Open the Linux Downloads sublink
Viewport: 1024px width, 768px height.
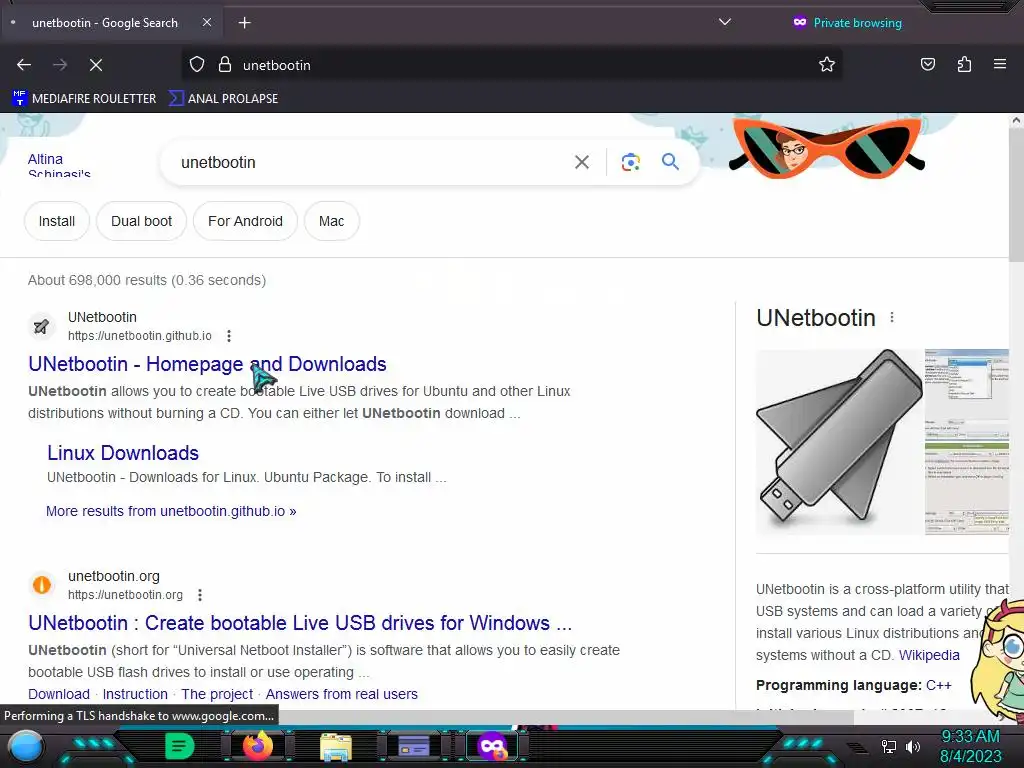click(x=123, y=453)
